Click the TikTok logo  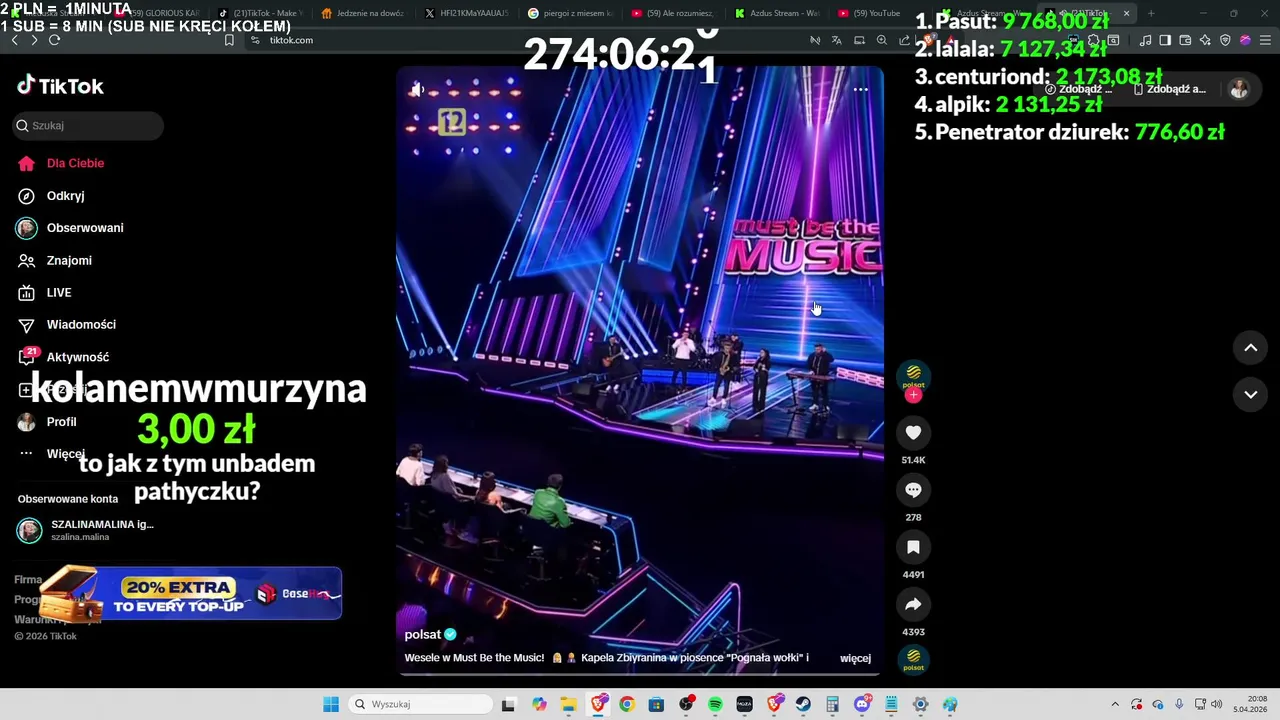pos(60,86)
